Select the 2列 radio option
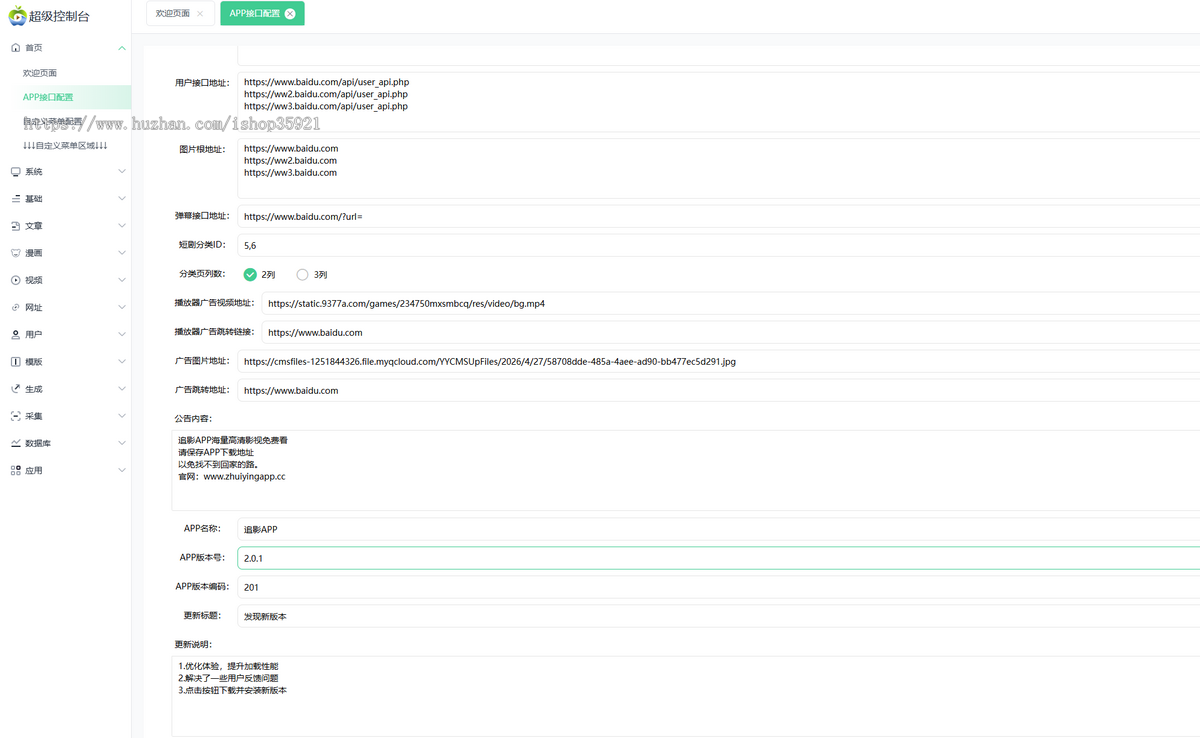The image size is (1200, 738). (250, 274)
